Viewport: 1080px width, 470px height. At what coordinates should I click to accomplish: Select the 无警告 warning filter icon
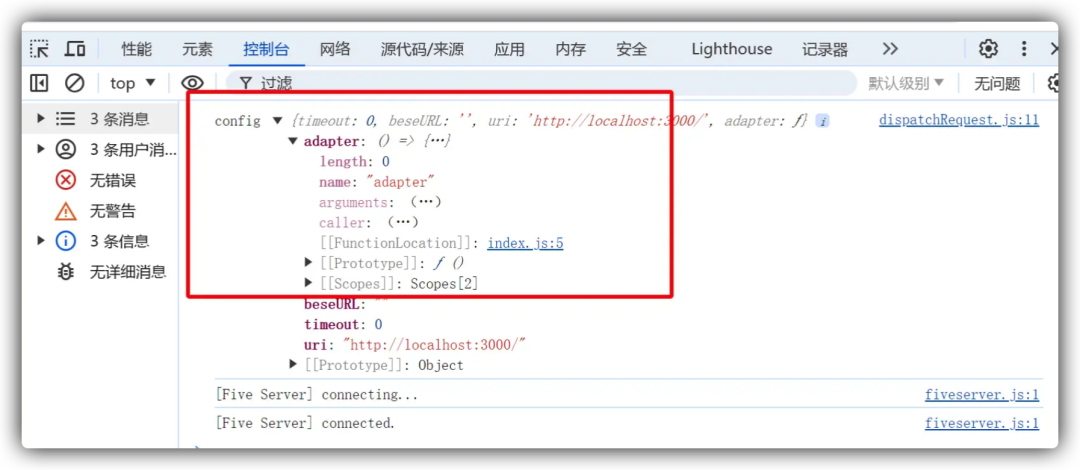[x=65, y=211]
